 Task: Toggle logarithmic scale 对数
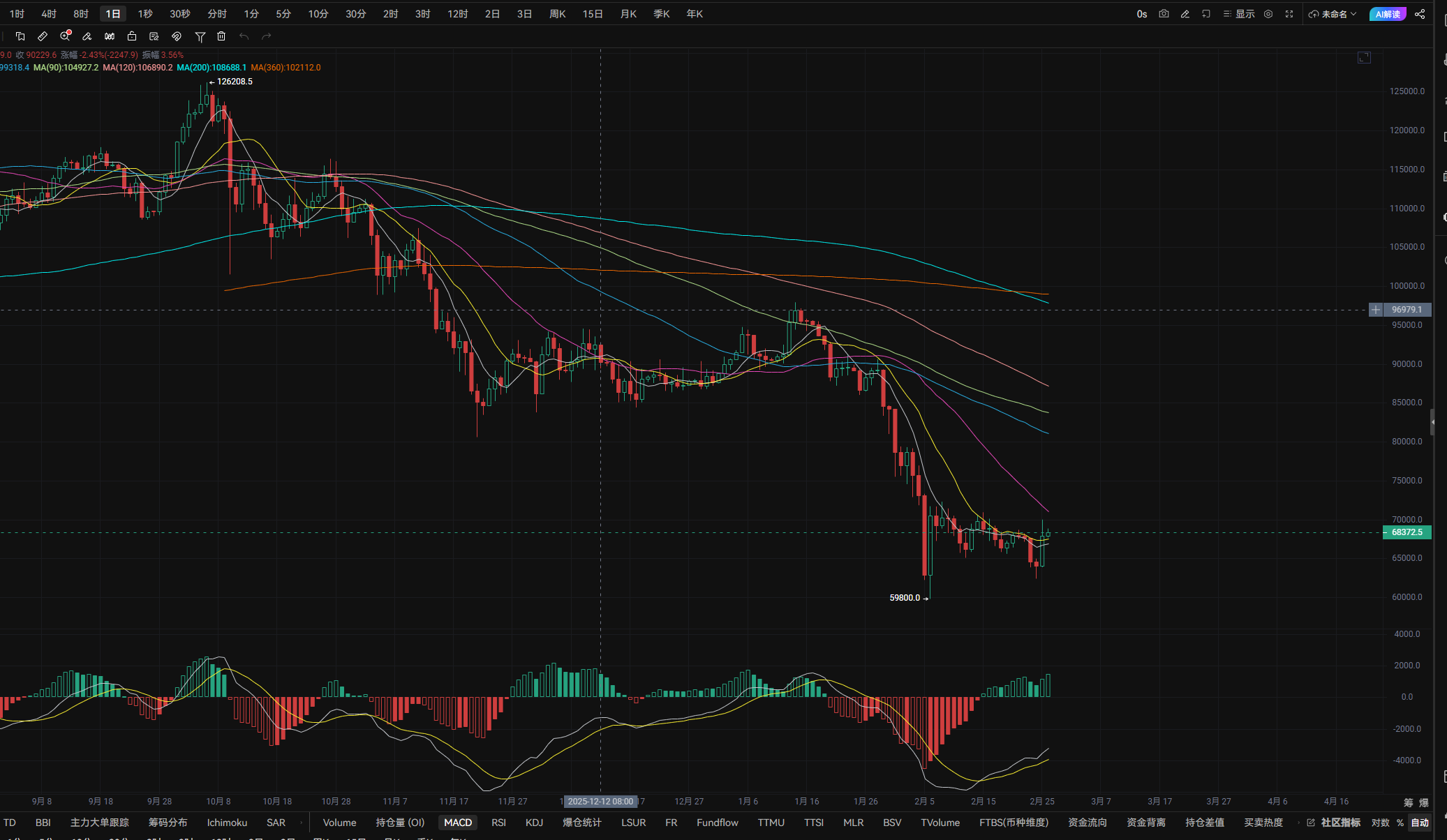pyautogui.click(x=1380, y=823)
